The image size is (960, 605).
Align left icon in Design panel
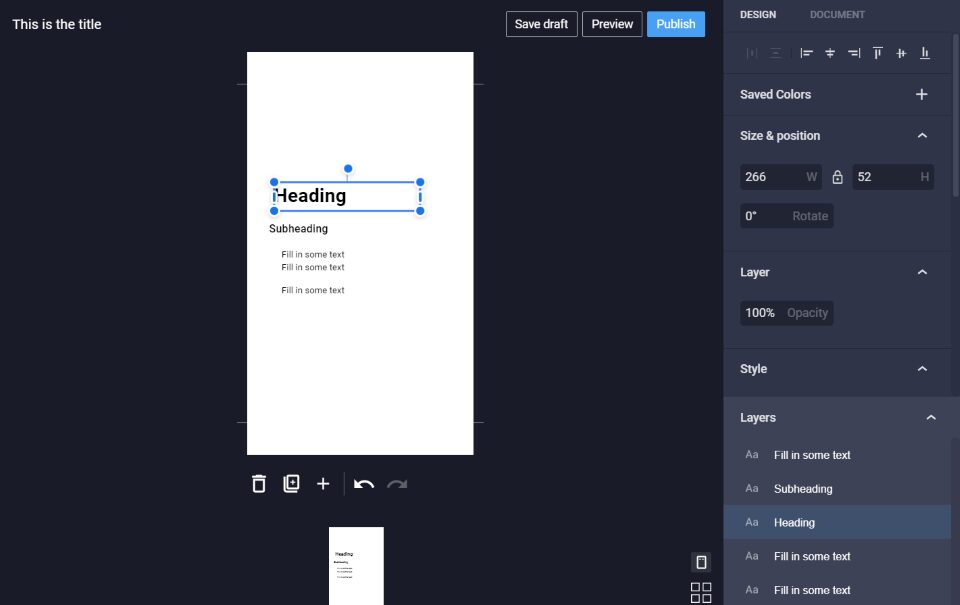(806, 53)
